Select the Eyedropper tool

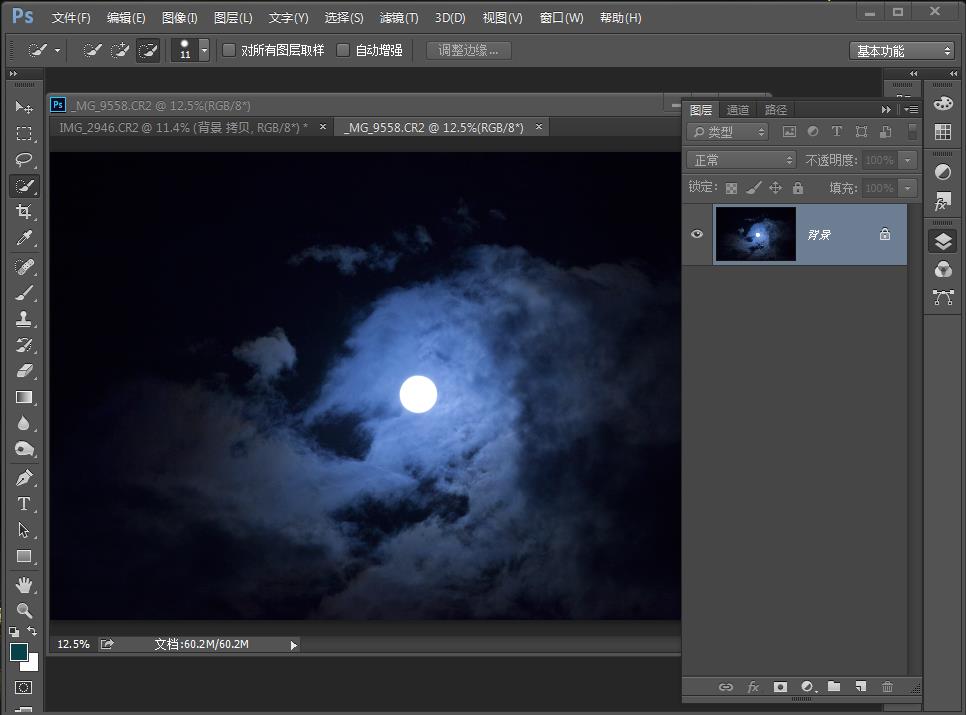(24, 238)
